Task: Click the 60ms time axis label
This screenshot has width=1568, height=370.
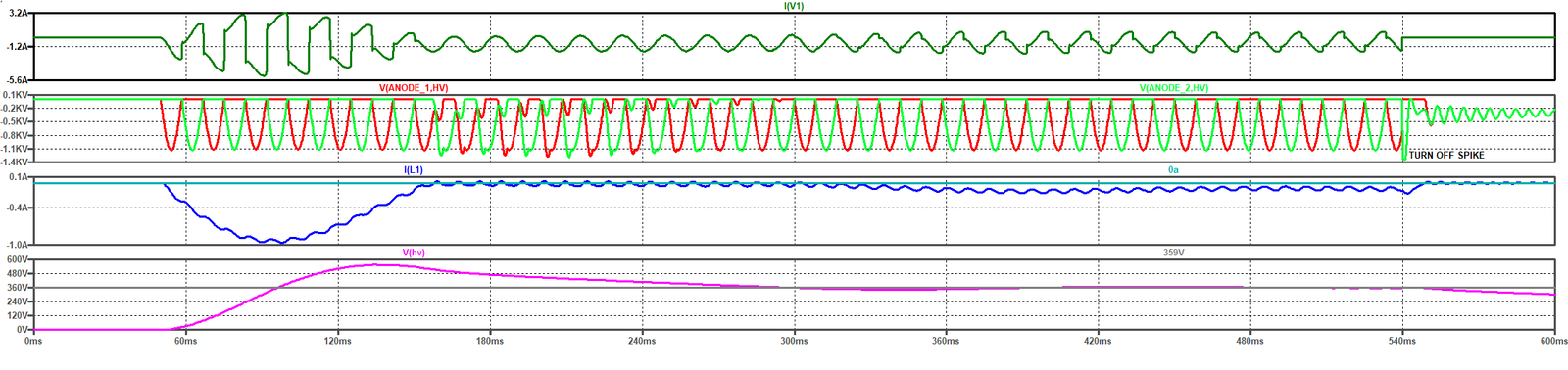Action: (x=185, y=341)
